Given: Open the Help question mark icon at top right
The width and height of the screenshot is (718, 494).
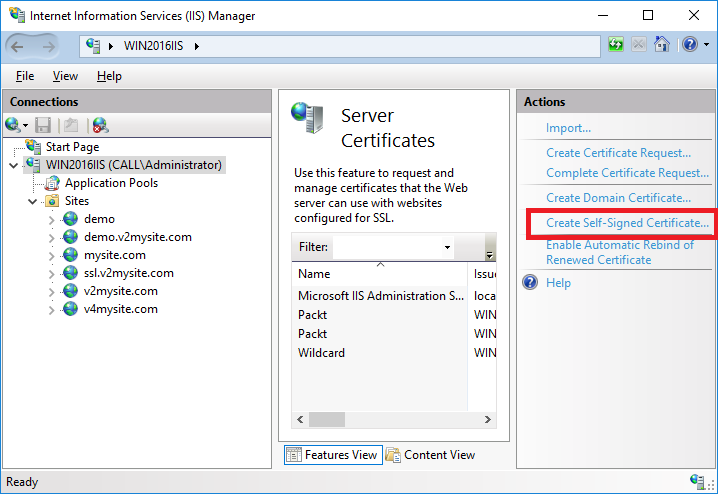Looking at the screenshot, I should click(x=690, y=45).
